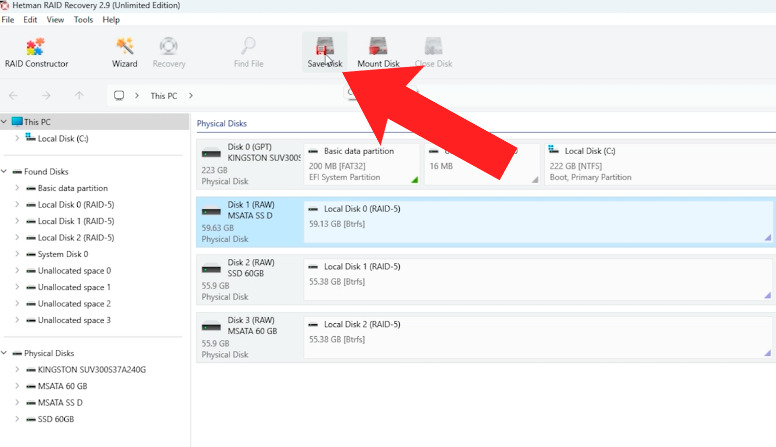This screenshot has width=776, height=447.
Task: Select Local Disk 2 (RAID-5) 55.38 GB partition
Action: 538,337
